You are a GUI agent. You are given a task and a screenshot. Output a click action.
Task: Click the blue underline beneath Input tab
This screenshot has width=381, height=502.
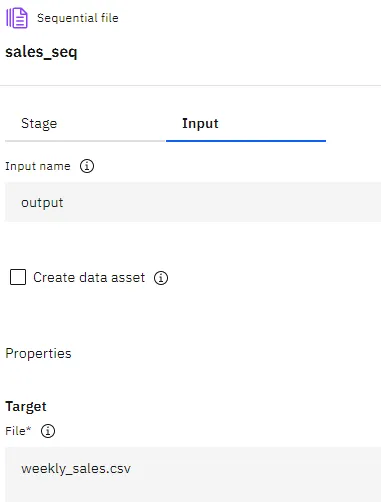(x=246, y=141)
